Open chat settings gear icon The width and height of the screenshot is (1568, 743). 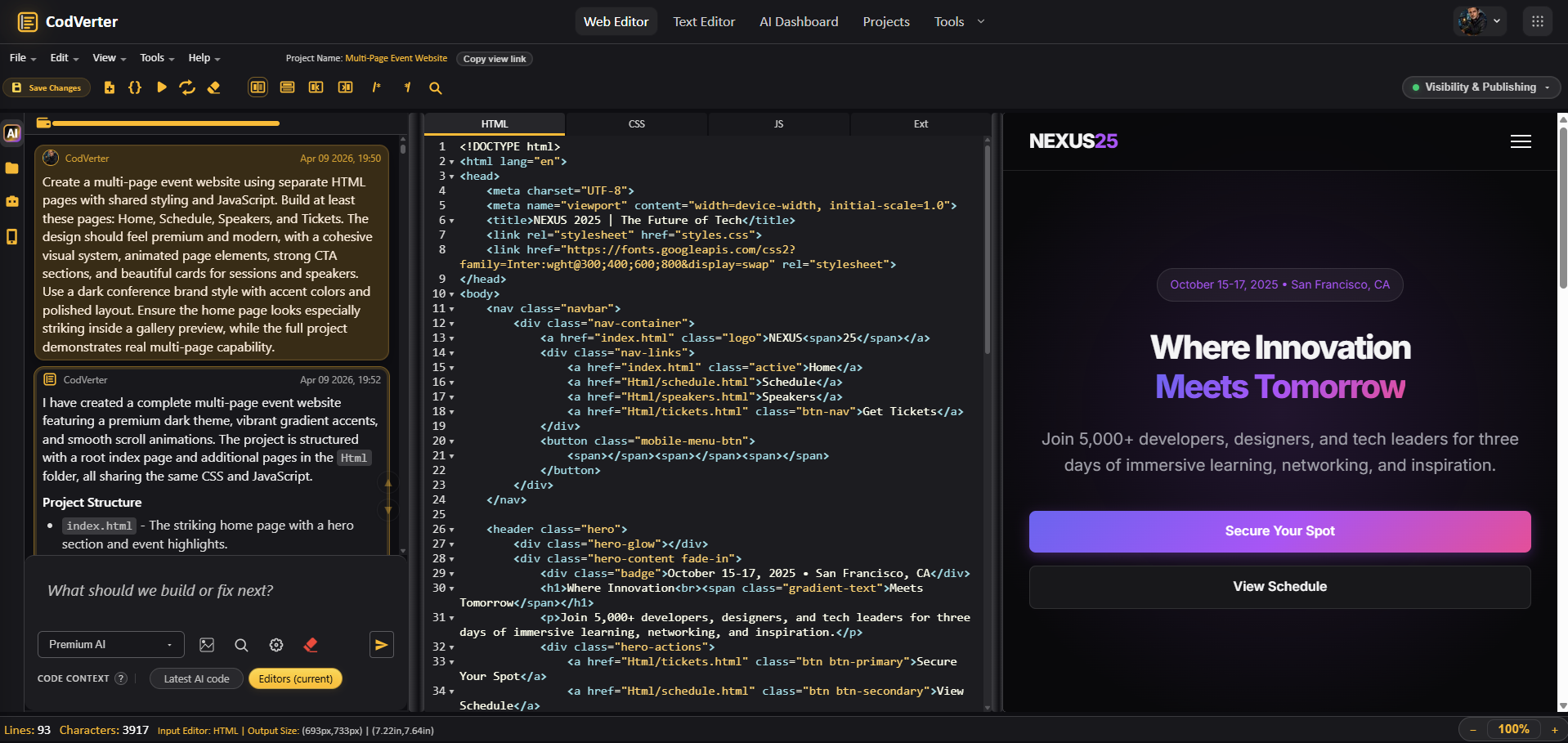pos(276,645)
